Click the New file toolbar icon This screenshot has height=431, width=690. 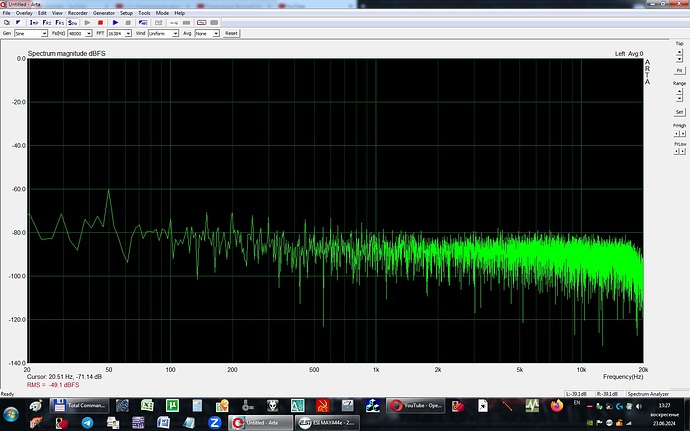[7, 22]
